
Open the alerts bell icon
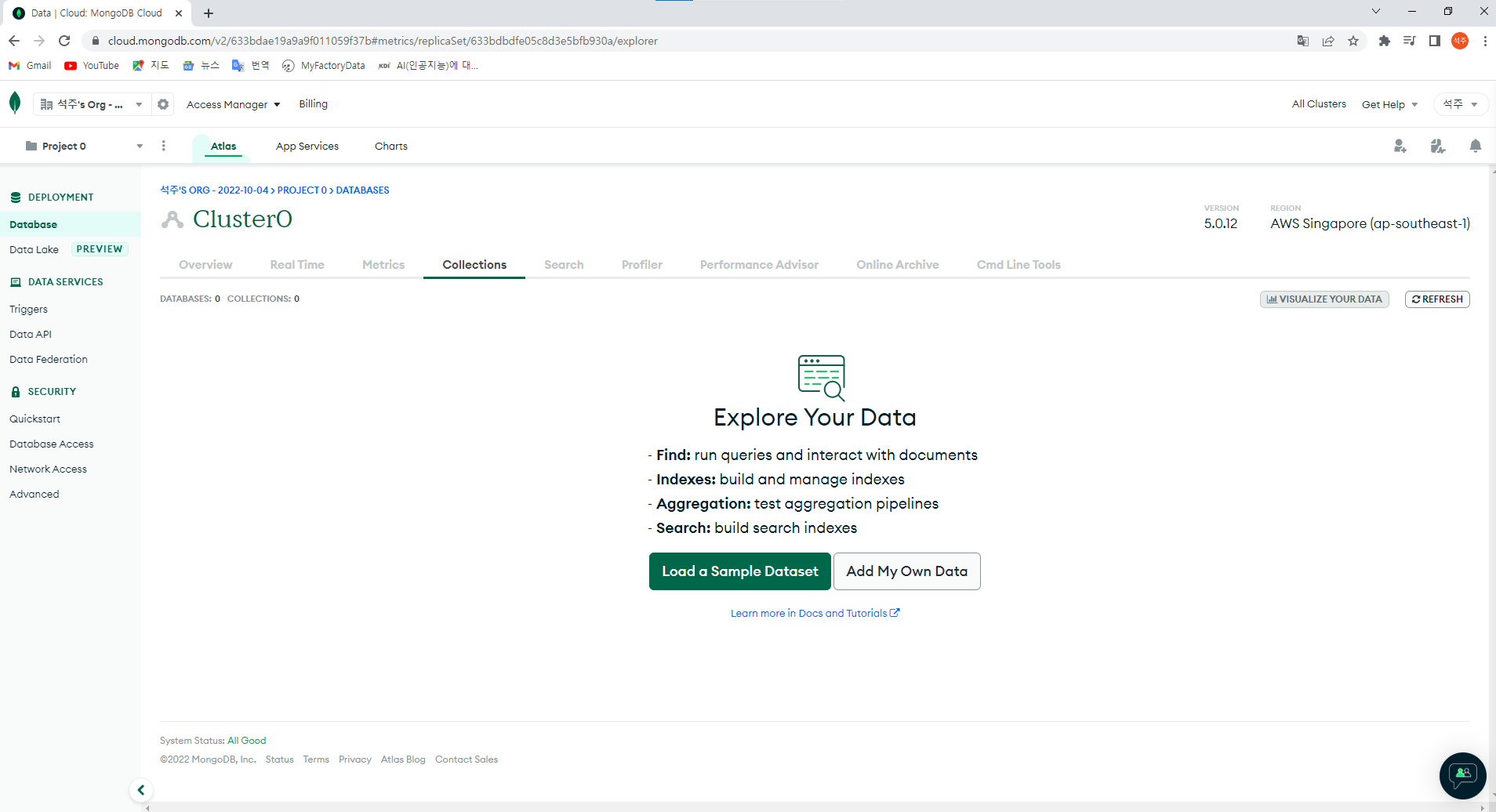[x=1475, y=146]
